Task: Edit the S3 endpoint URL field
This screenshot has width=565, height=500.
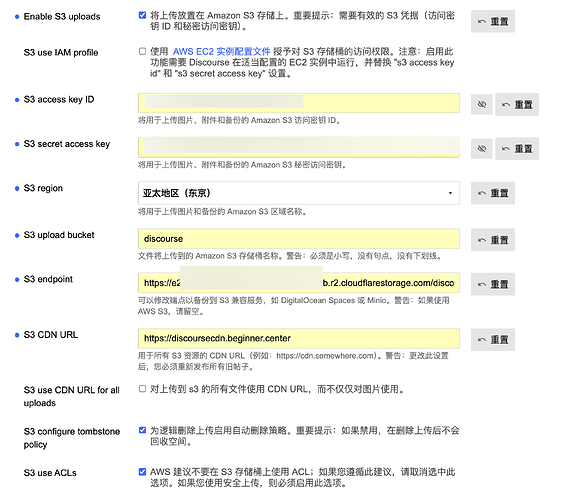Action: pos(299,283)
